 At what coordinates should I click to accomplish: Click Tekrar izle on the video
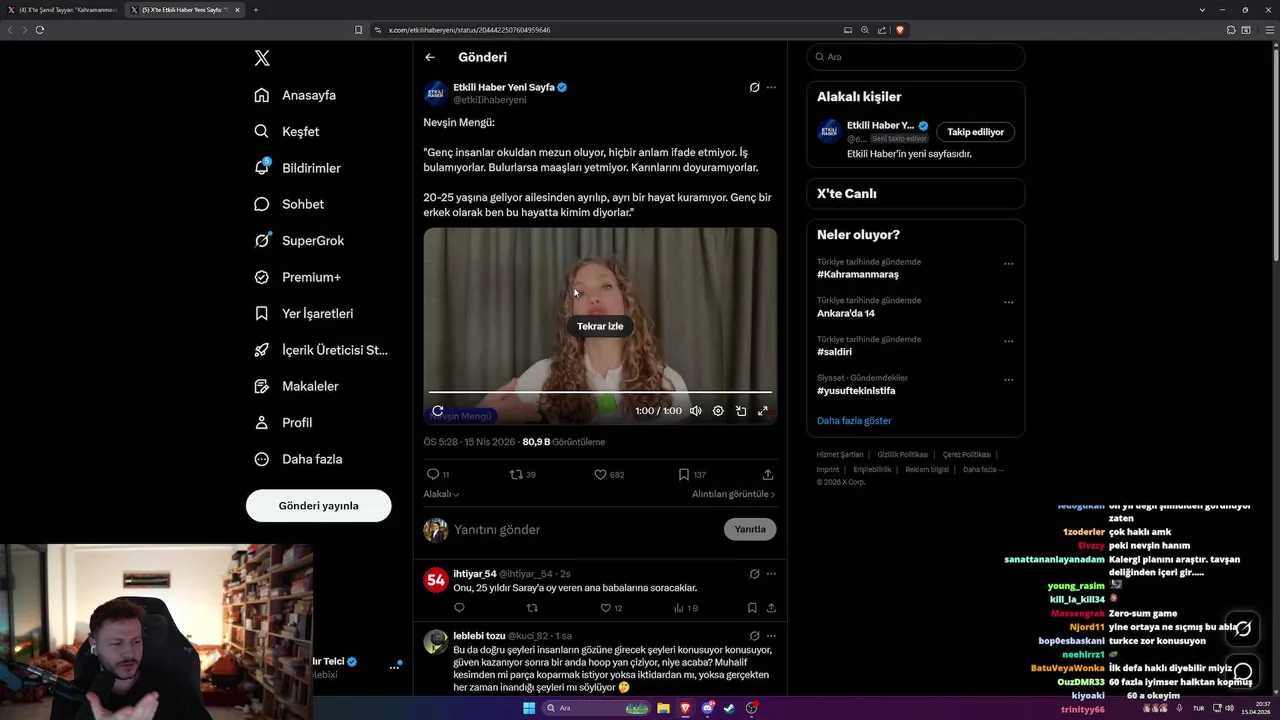click(600, 326)
